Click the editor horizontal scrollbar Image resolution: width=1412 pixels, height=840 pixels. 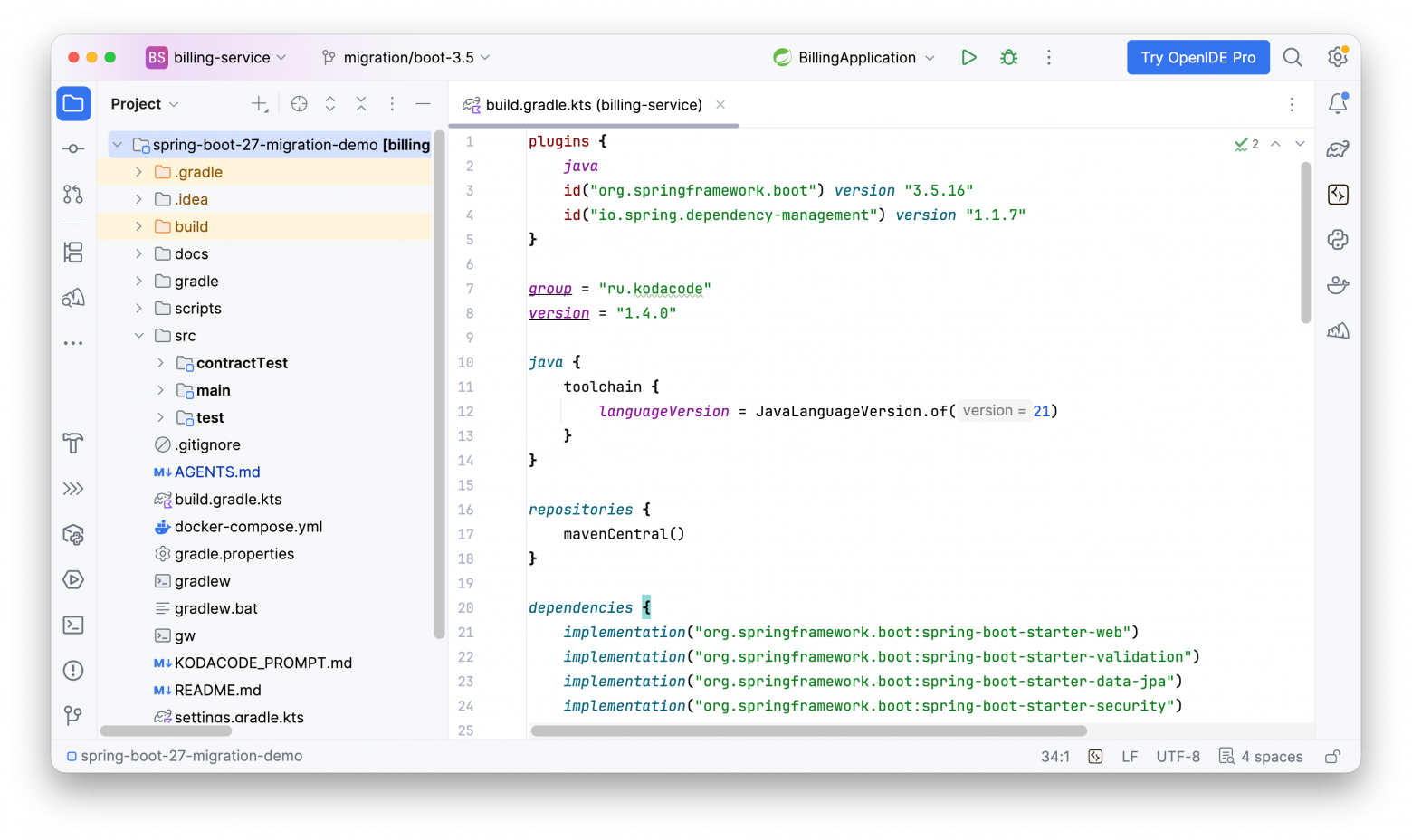click(x=808, y=730)
